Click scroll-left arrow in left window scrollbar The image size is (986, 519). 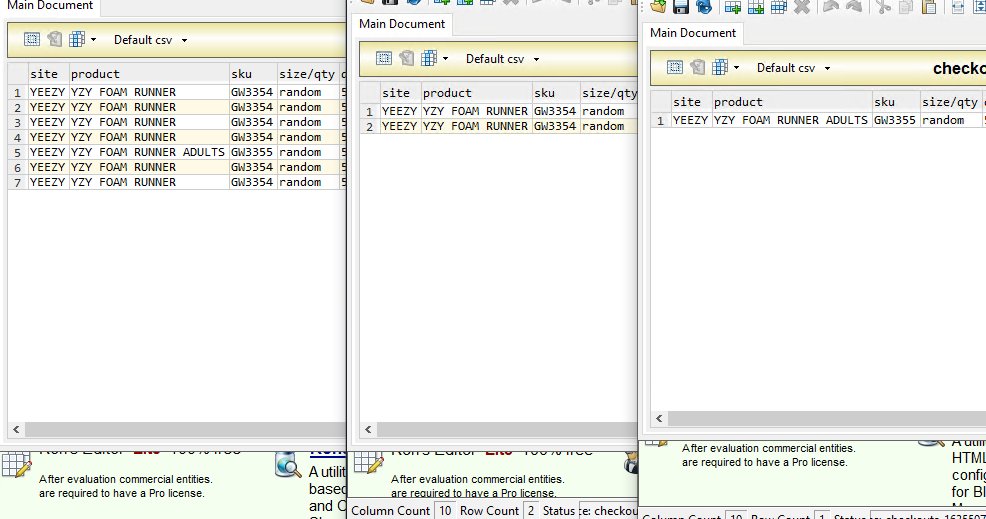point(16,429)
